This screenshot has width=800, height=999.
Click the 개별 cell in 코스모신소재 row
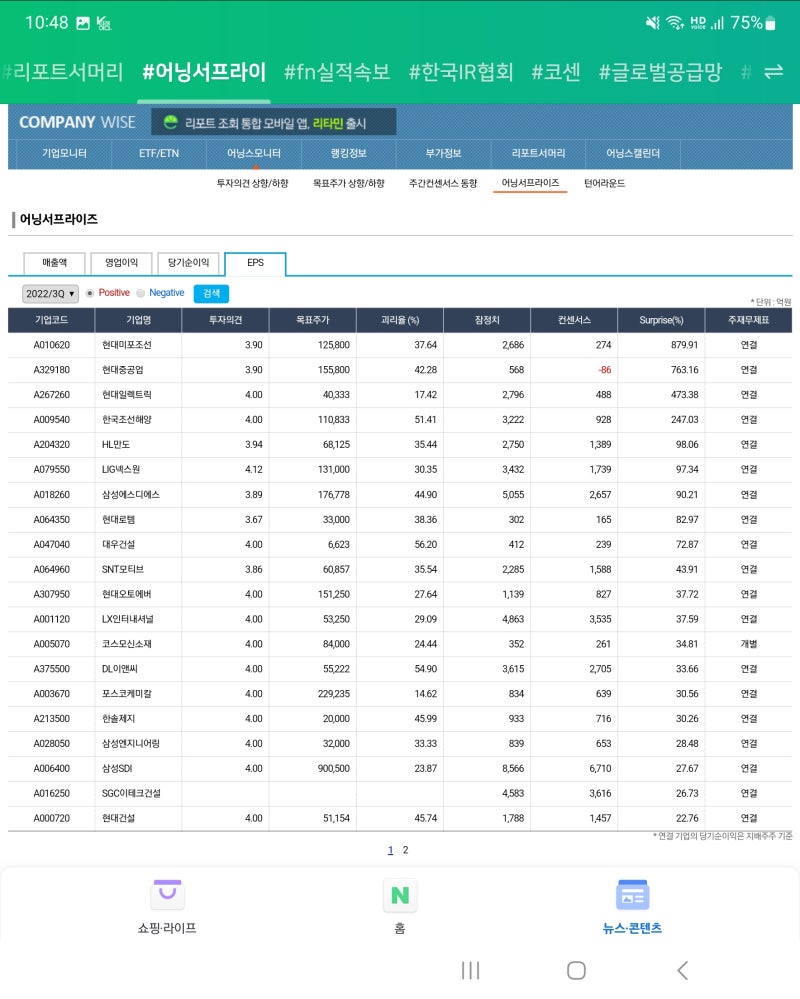coord(749,644)
